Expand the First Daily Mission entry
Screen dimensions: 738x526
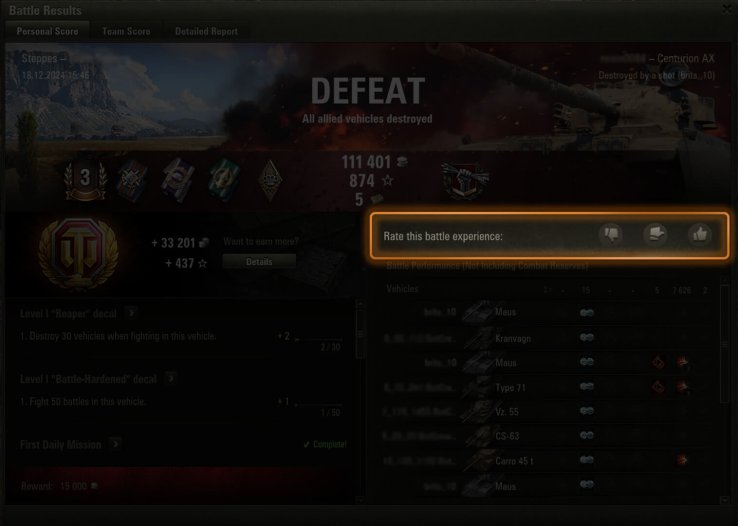click(x=115, y=444)
